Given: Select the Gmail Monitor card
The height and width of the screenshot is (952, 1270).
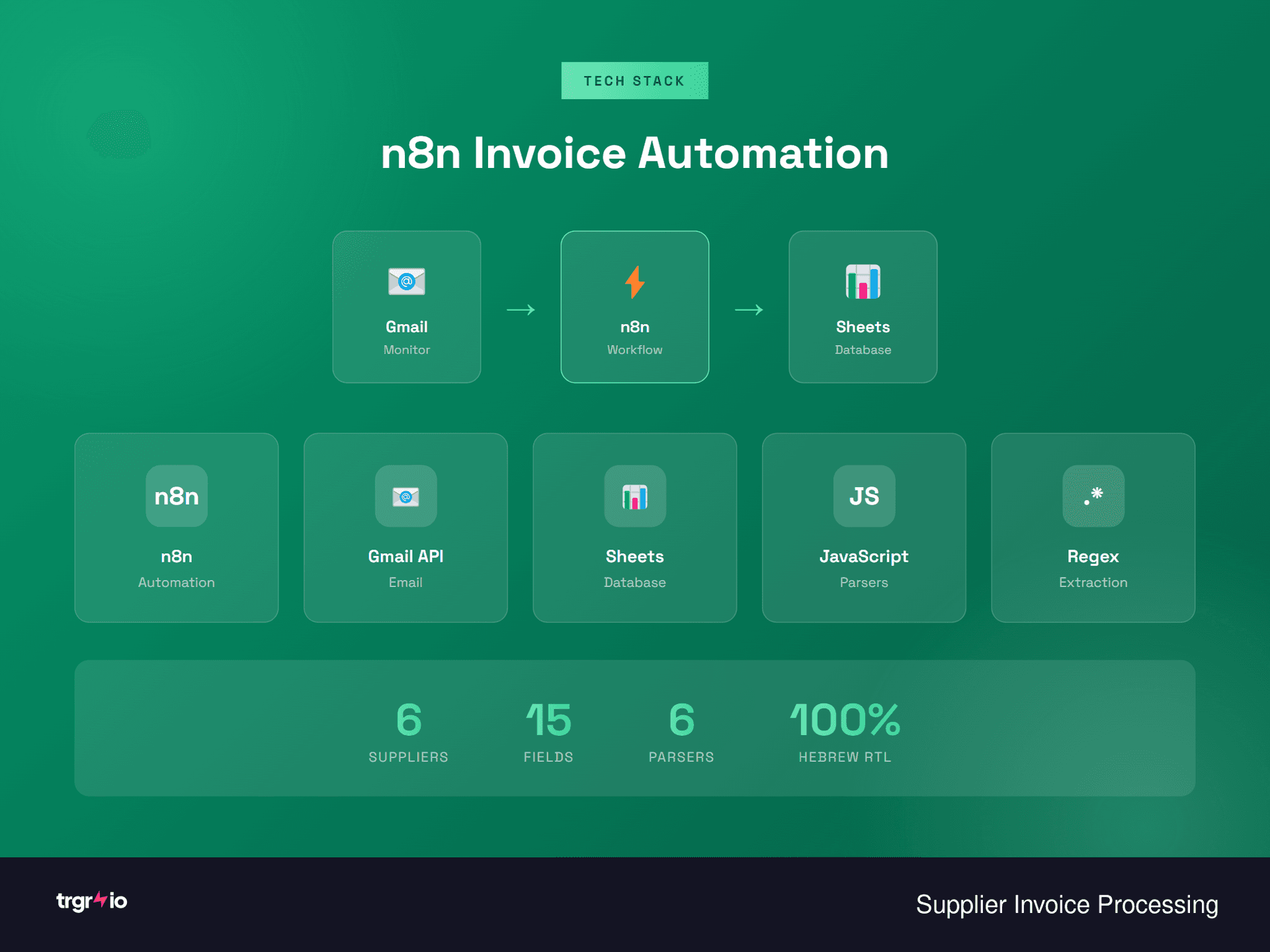Looking at the screenshot, I should click(406, 307).
